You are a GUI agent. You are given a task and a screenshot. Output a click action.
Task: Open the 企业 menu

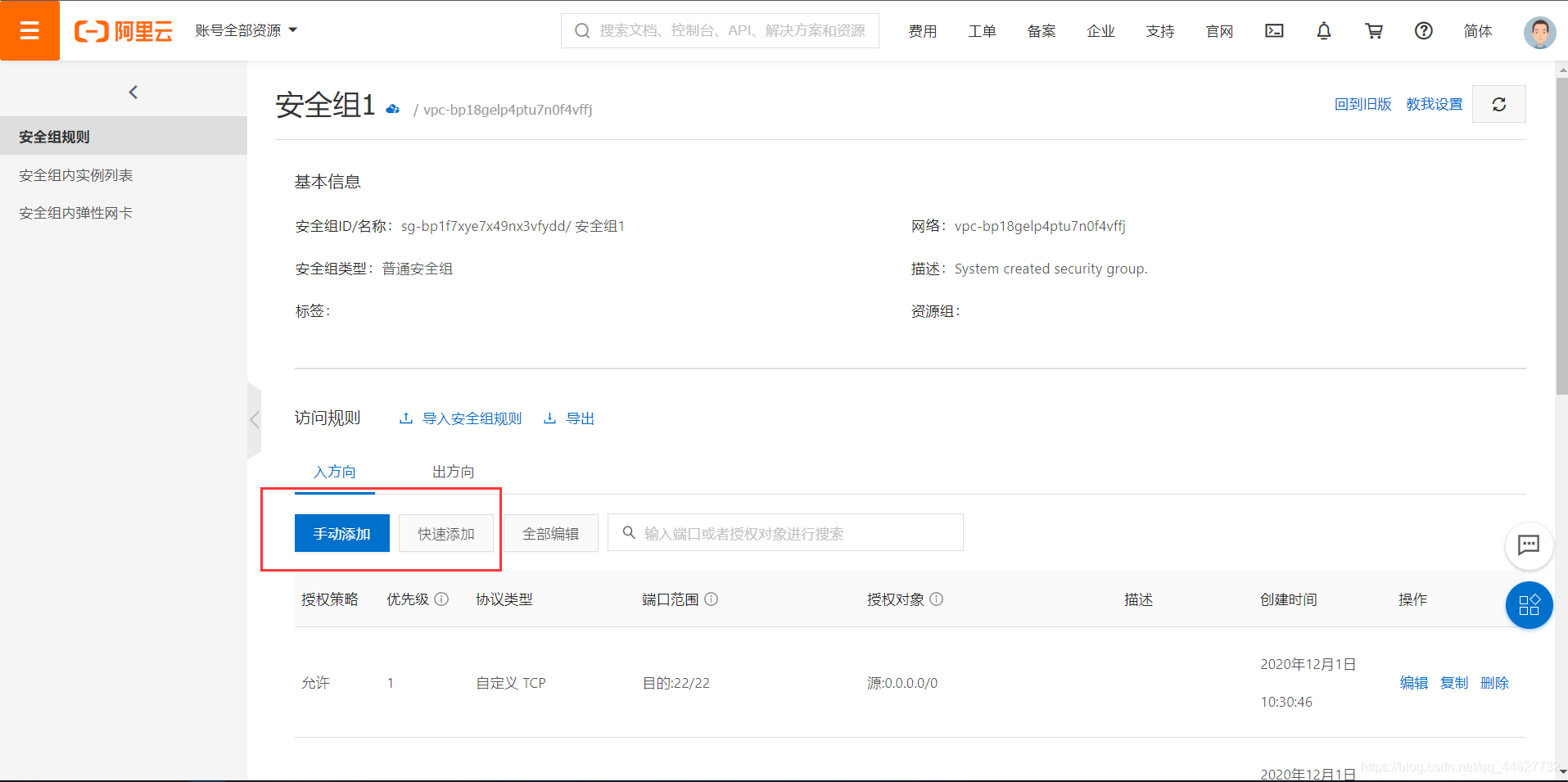click(1100, 31)
